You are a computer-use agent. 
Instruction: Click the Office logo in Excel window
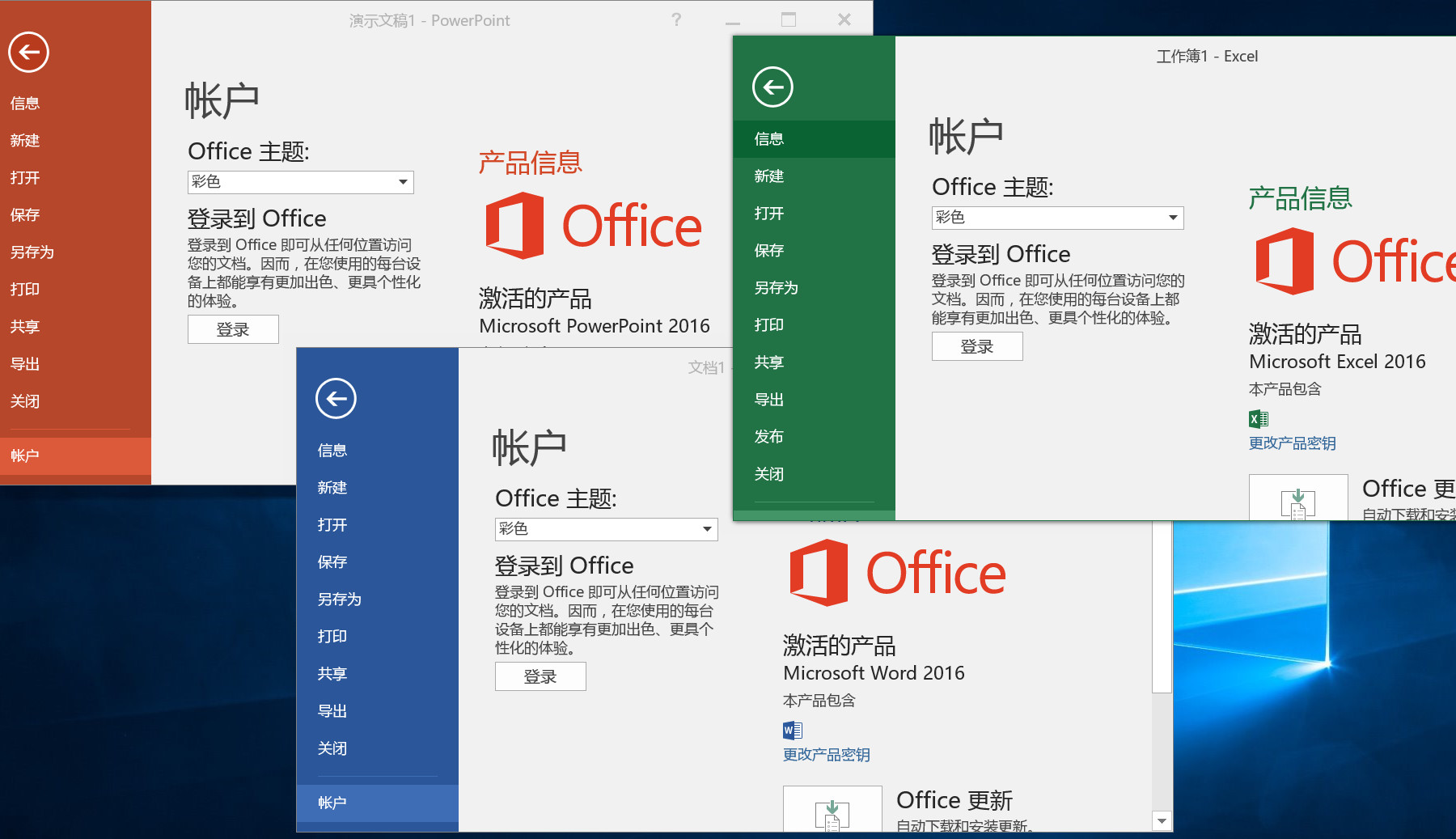coord(1355,261)
